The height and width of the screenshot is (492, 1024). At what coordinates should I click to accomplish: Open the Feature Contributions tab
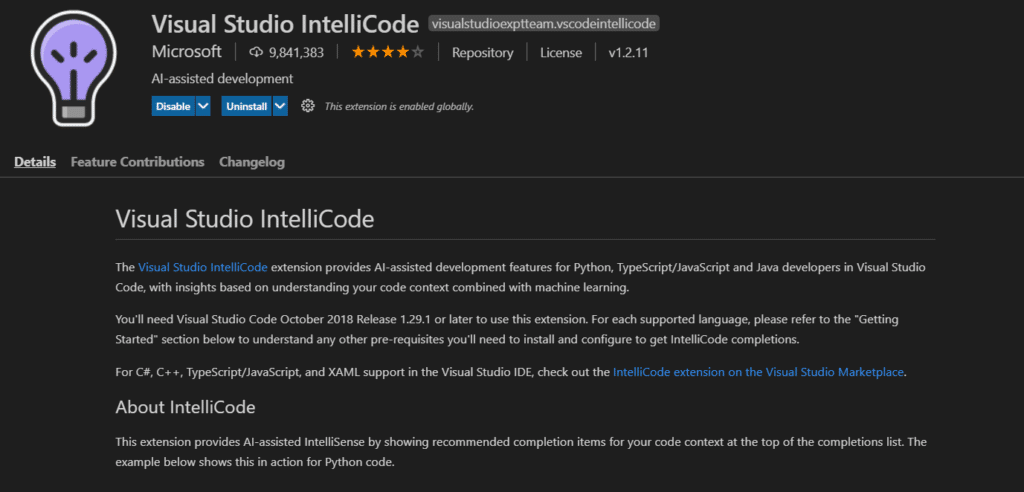[137, 162]
